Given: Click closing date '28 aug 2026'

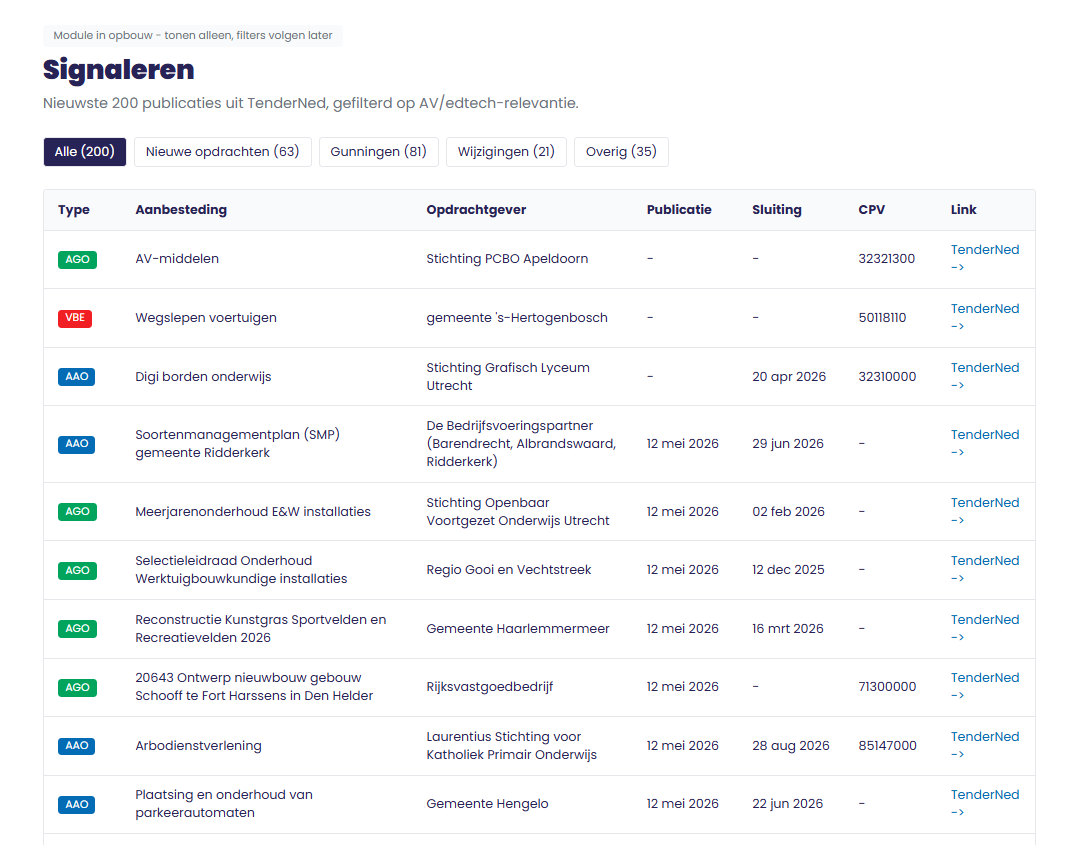Looking at the screenshot, I should click(791, 746).
